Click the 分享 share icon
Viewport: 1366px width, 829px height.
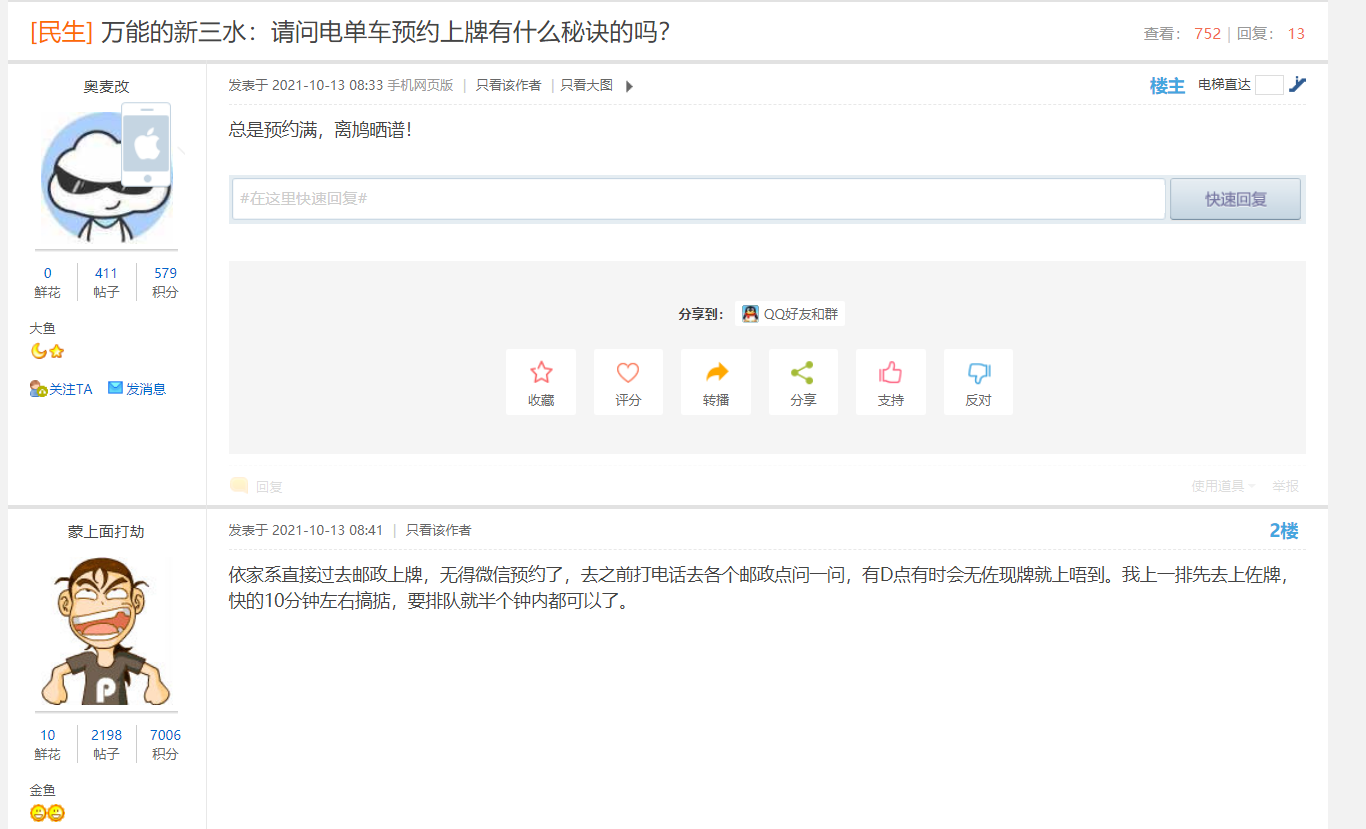pyautogui.click(x=803, y=373)
